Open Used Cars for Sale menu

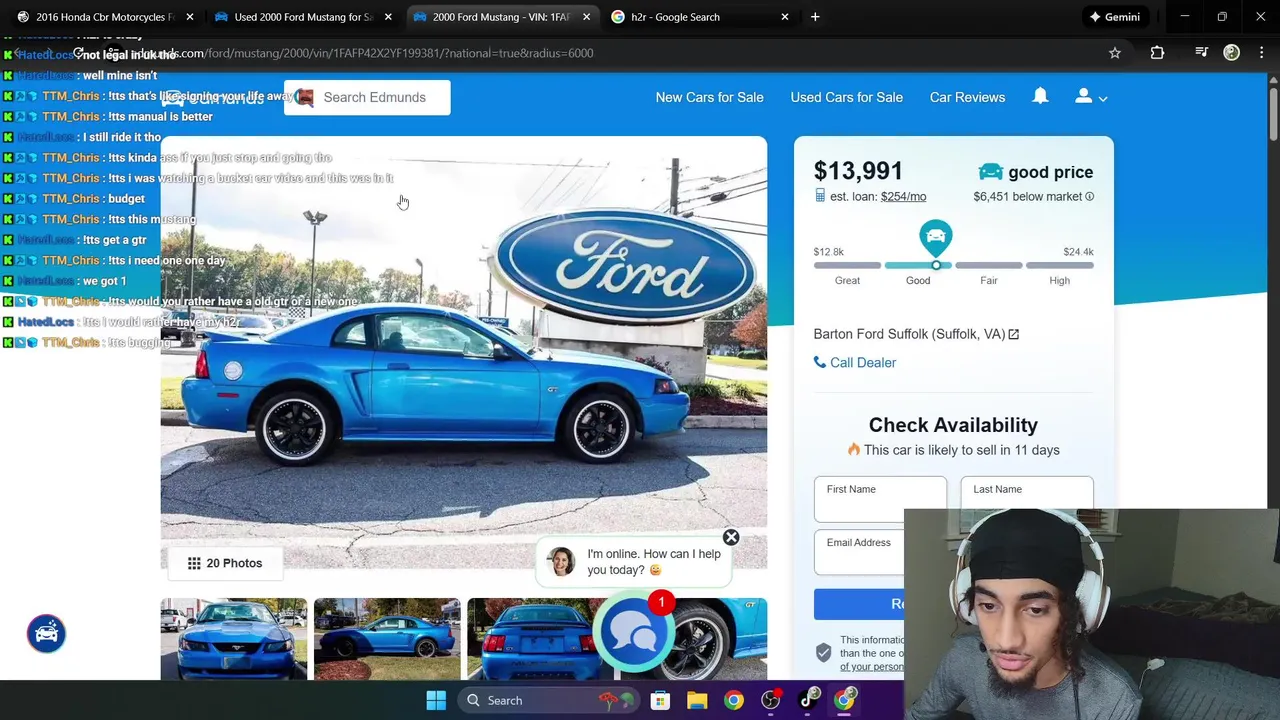click(x=846, y=97)
